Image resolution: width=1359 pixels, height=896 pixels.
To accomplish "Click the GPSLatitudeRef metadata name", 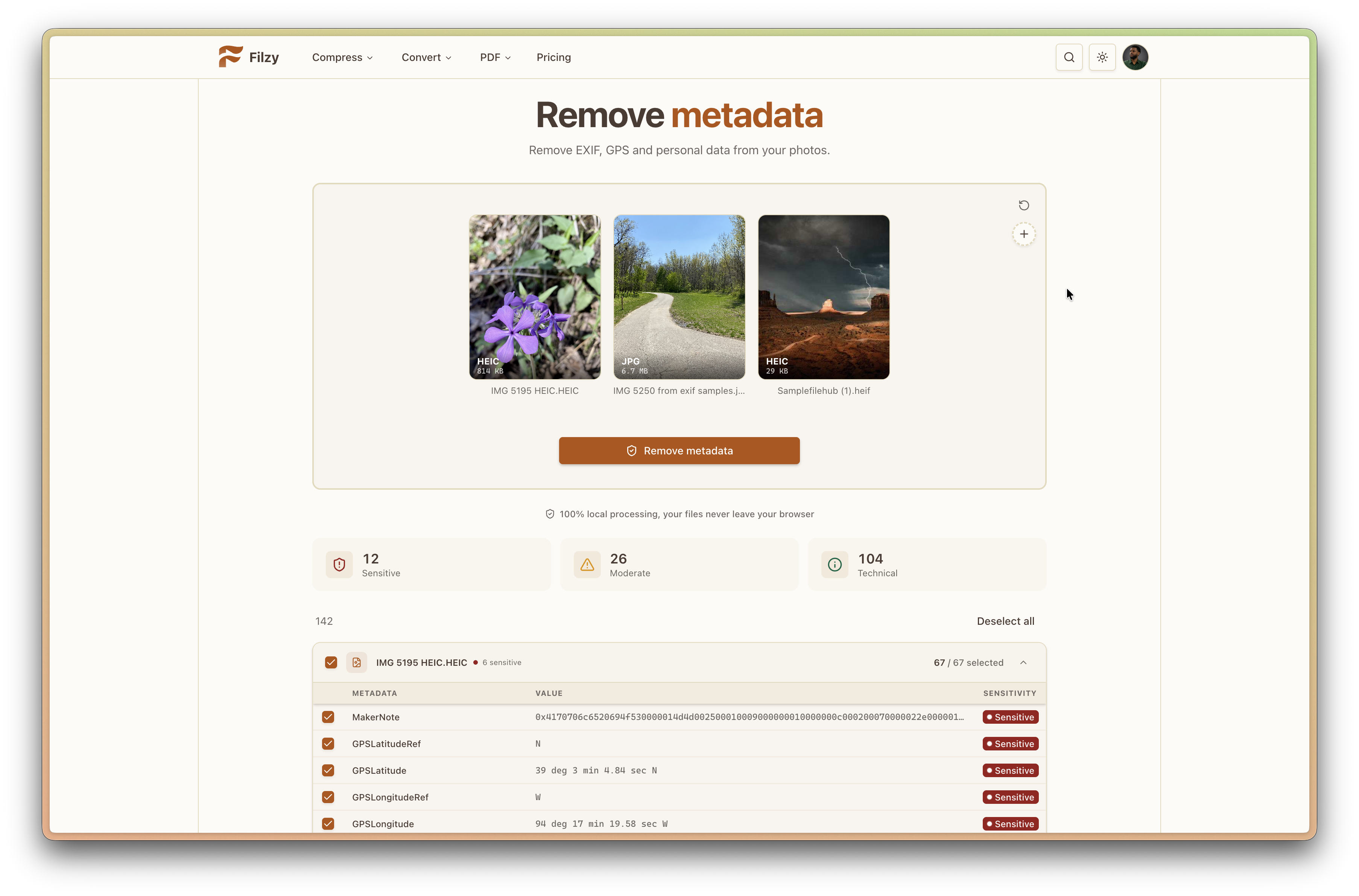I will [x=386, y=743].
